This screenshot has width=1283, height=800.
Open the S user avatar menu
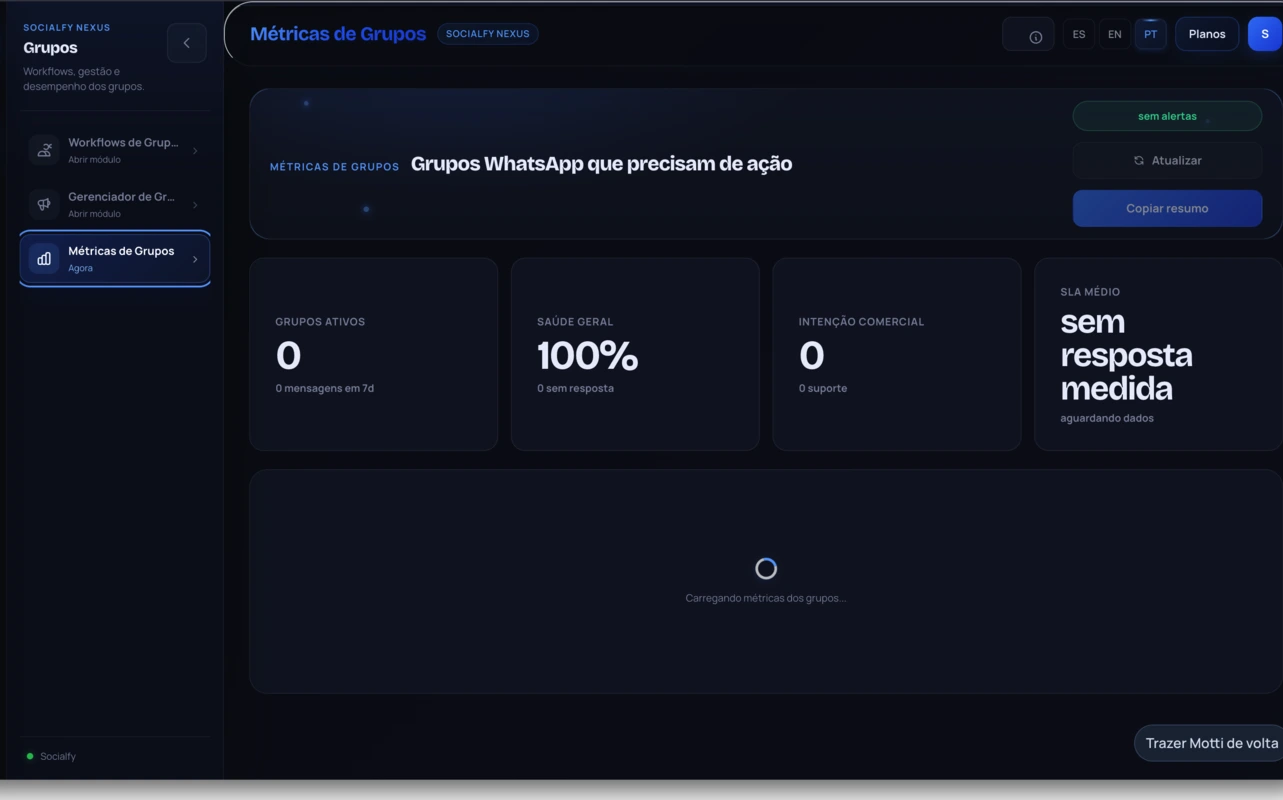pyautogui.click(x=1265, y=34)
